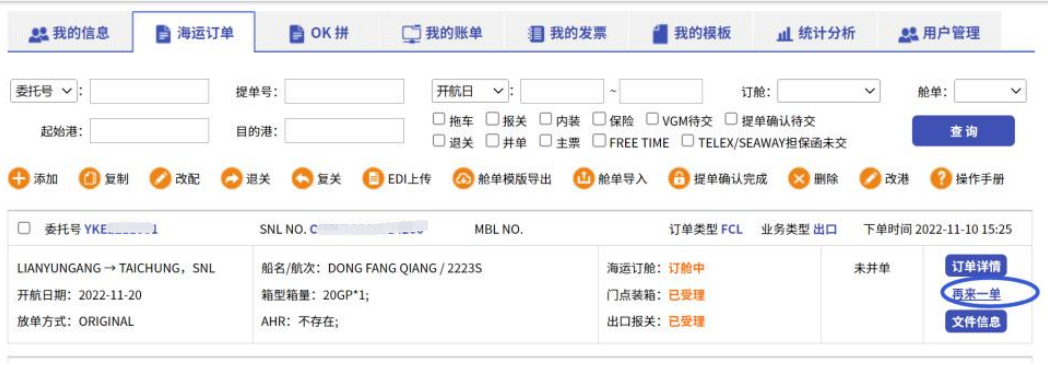
Task: Go to the 统计分析 tab
Action: coord(815,33)
